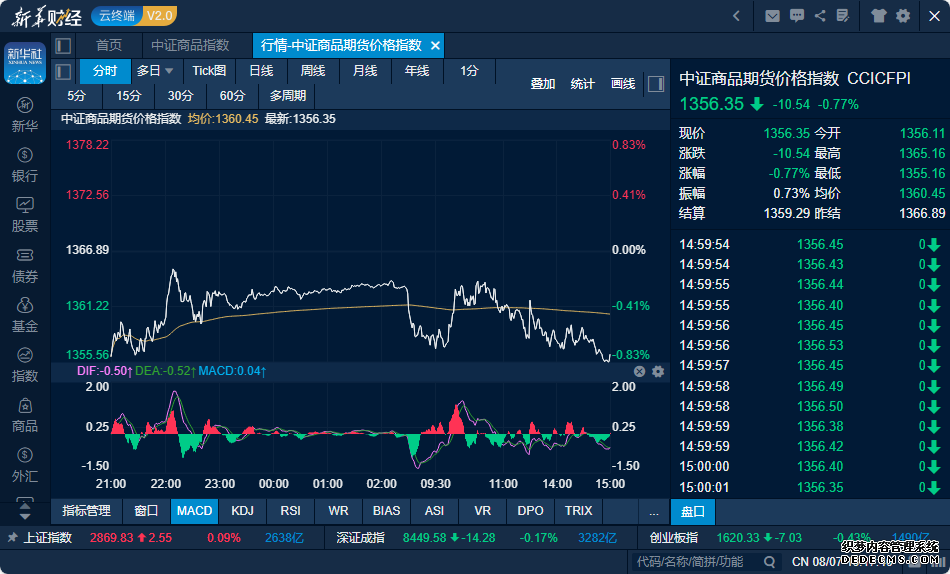The image size is (950, 574).
Task: Open the 银行 sidebar section
Action: click(25, 165)
